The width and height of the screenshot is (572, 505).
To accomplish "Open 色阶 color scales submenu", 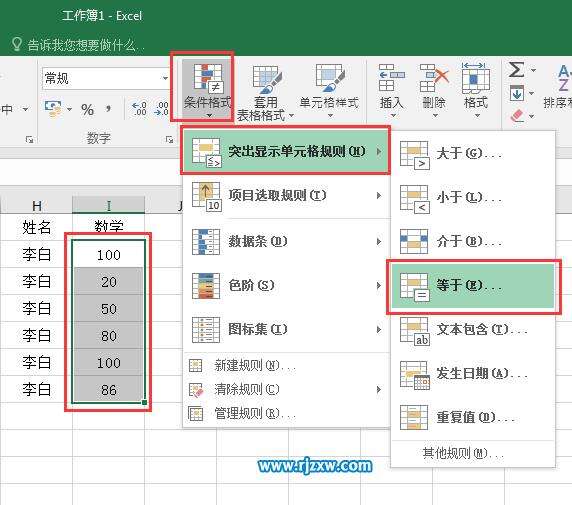I will tap(286, 285).
